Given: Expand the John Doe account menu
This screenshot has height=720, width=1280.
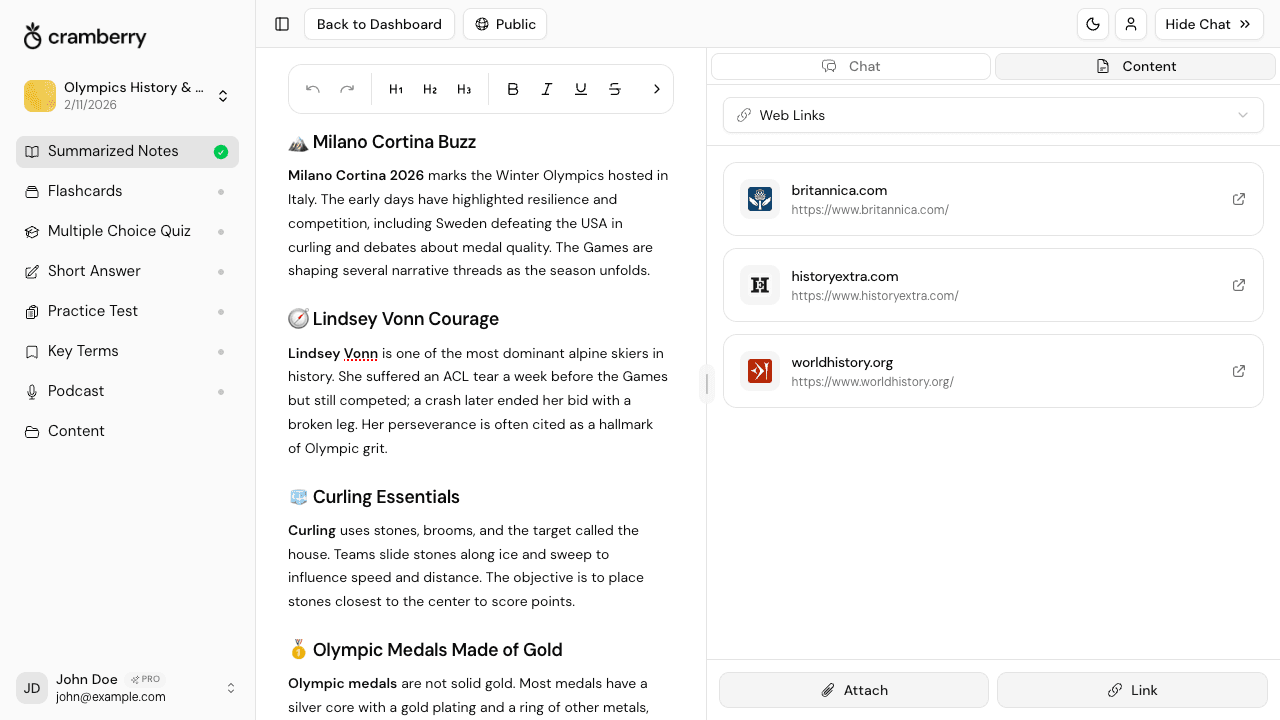Looking at the screenshot, I should click(x=231, y=688).
